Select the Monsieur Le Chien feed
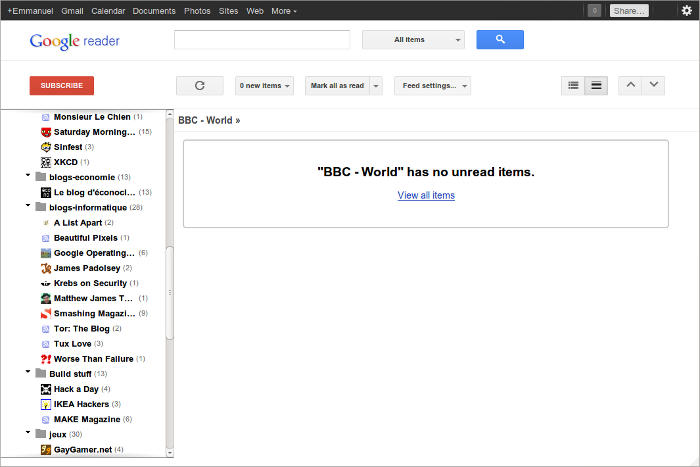This screenshot has height=467, width=700. [92, 117]
